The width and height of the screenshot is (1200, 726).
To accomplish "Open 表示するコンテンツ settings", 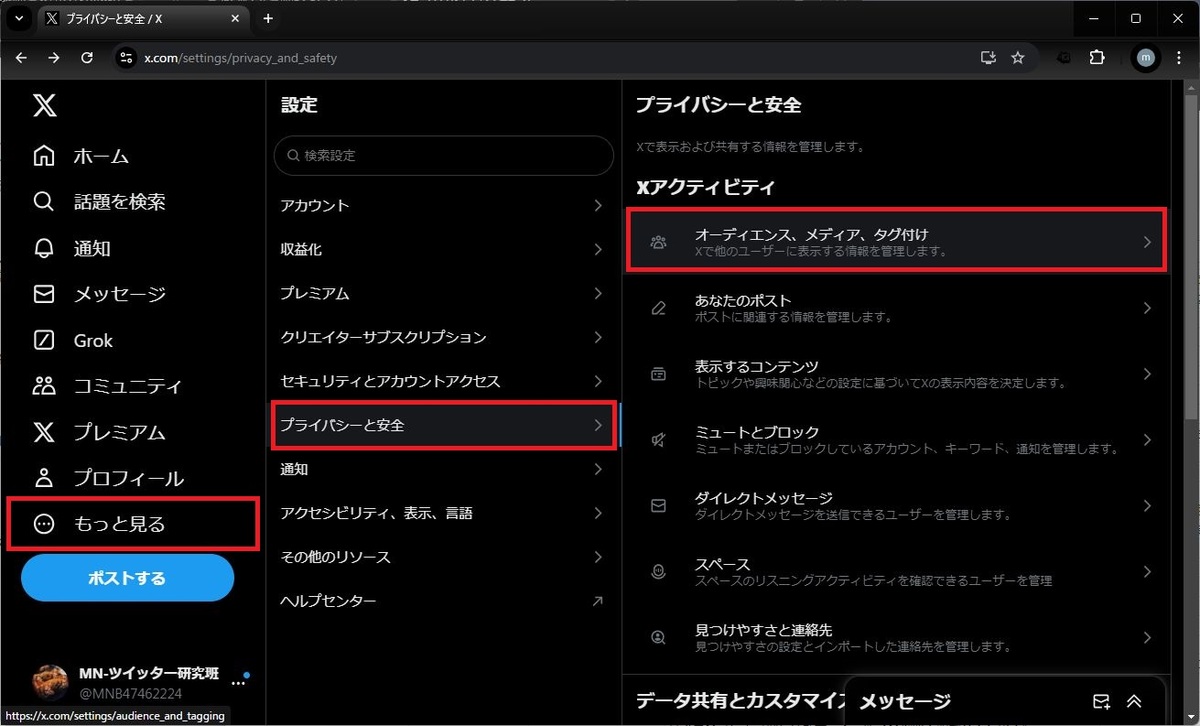I will coord(896,374).
